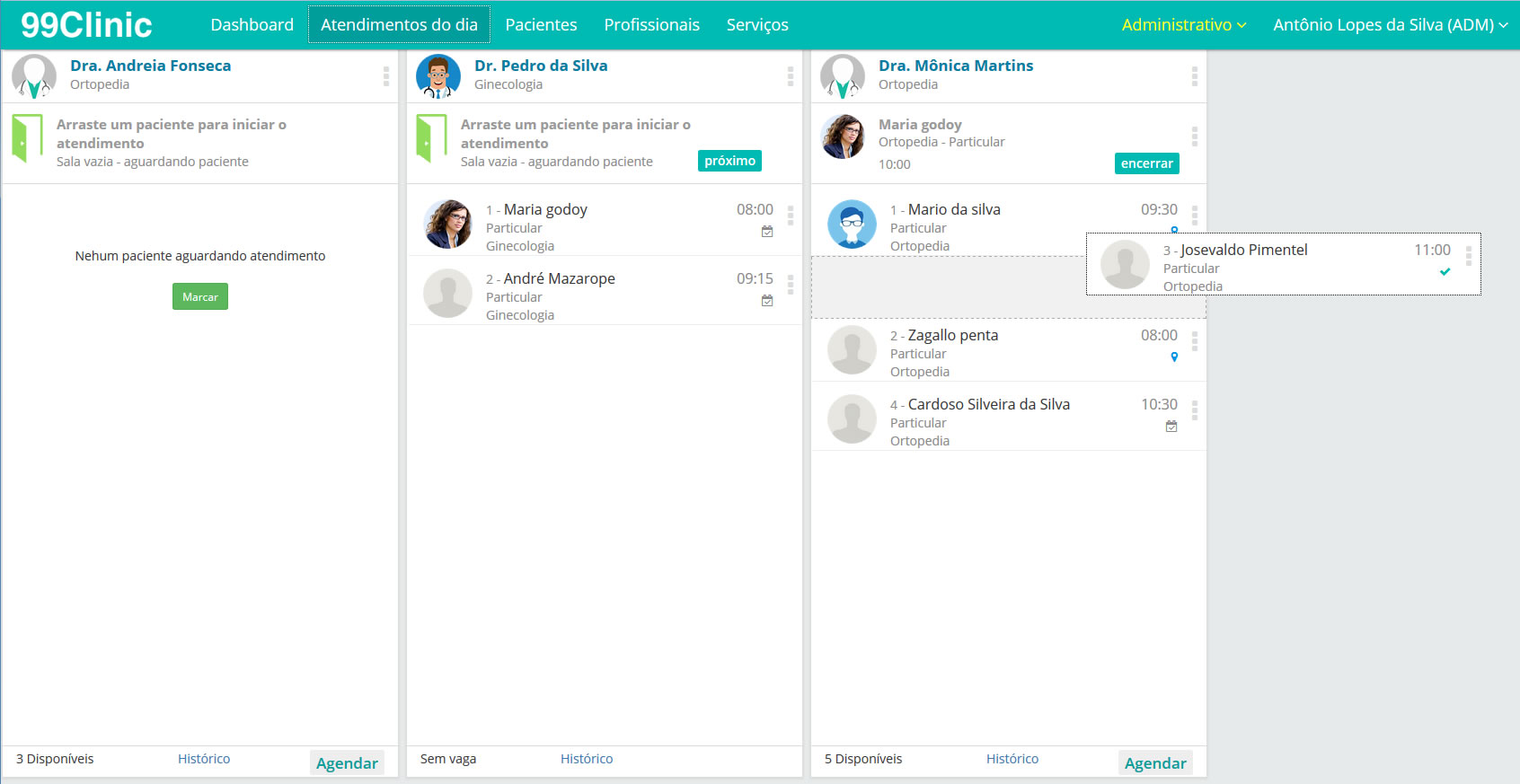Click calendar icon on André Mazarope appointment
This screenshot has width=1520, height=784.
pyautogui.click(x=767, y=301)
